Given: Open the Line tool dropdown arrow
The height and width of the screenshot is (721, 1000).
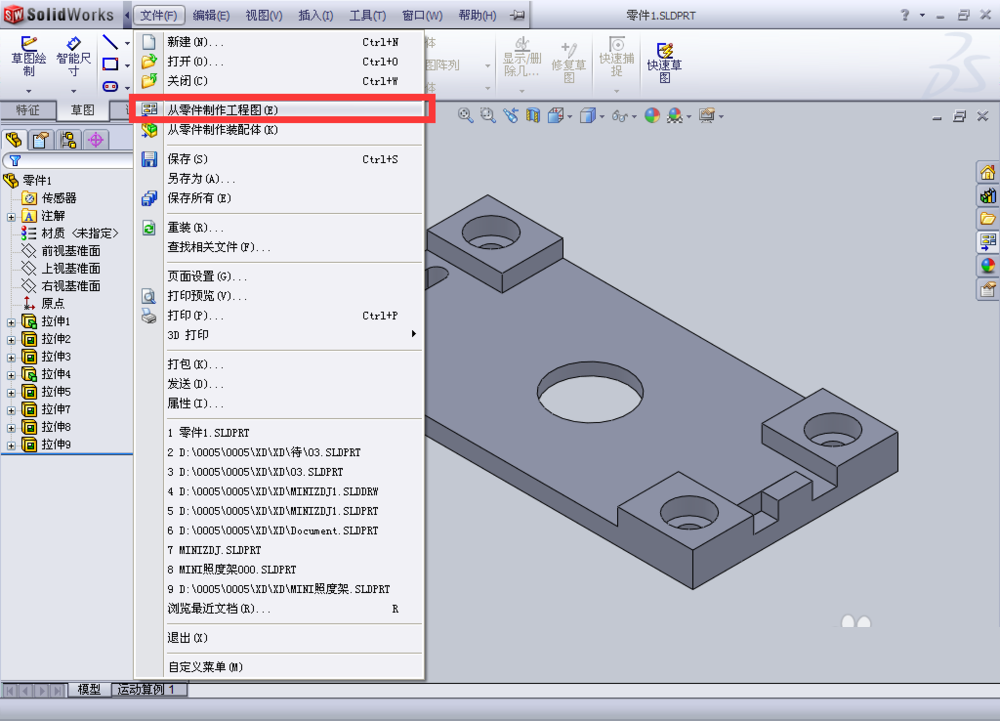Looking at the screenshot, I should tap(127, 43).
